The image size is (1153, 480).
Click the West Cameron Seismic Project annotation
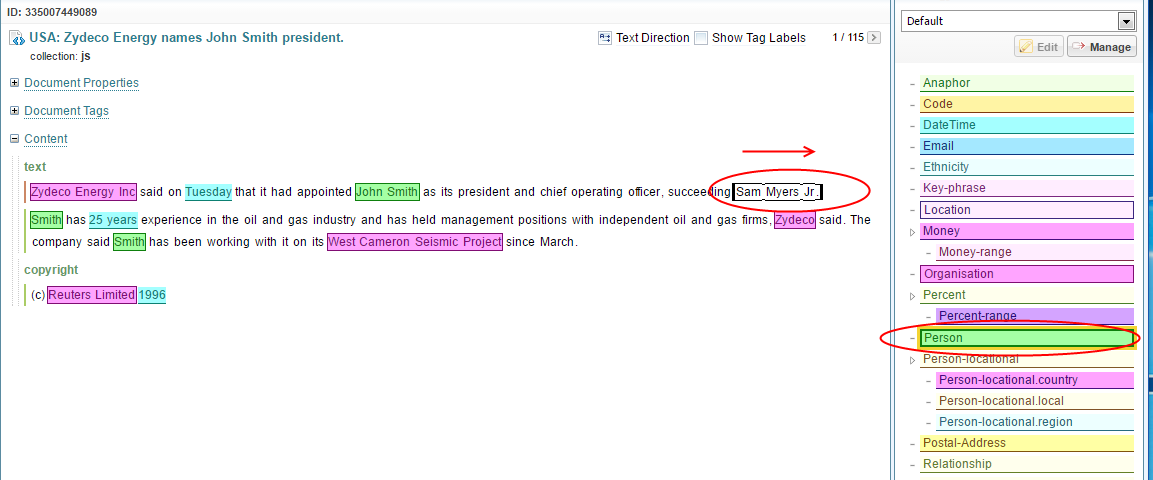(x=414, y=242)
